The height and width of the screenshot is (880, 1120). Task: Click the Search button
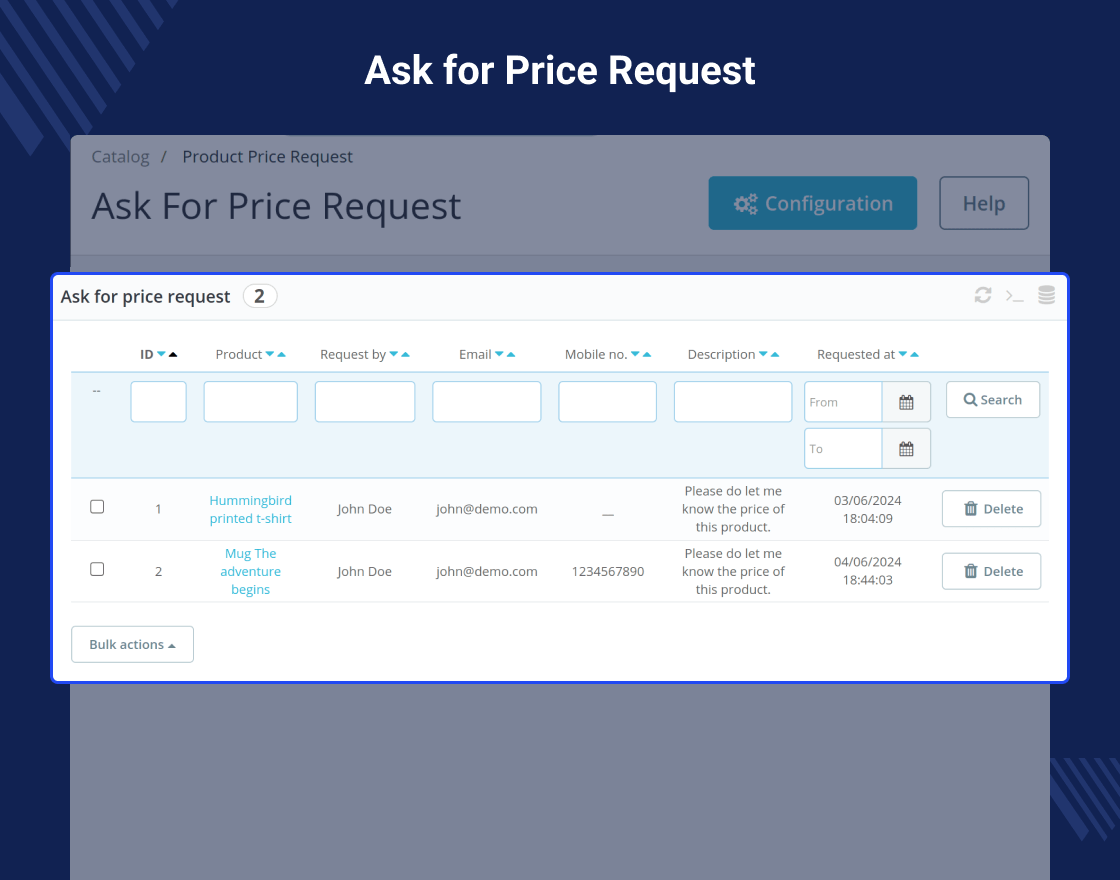point(993,400)
